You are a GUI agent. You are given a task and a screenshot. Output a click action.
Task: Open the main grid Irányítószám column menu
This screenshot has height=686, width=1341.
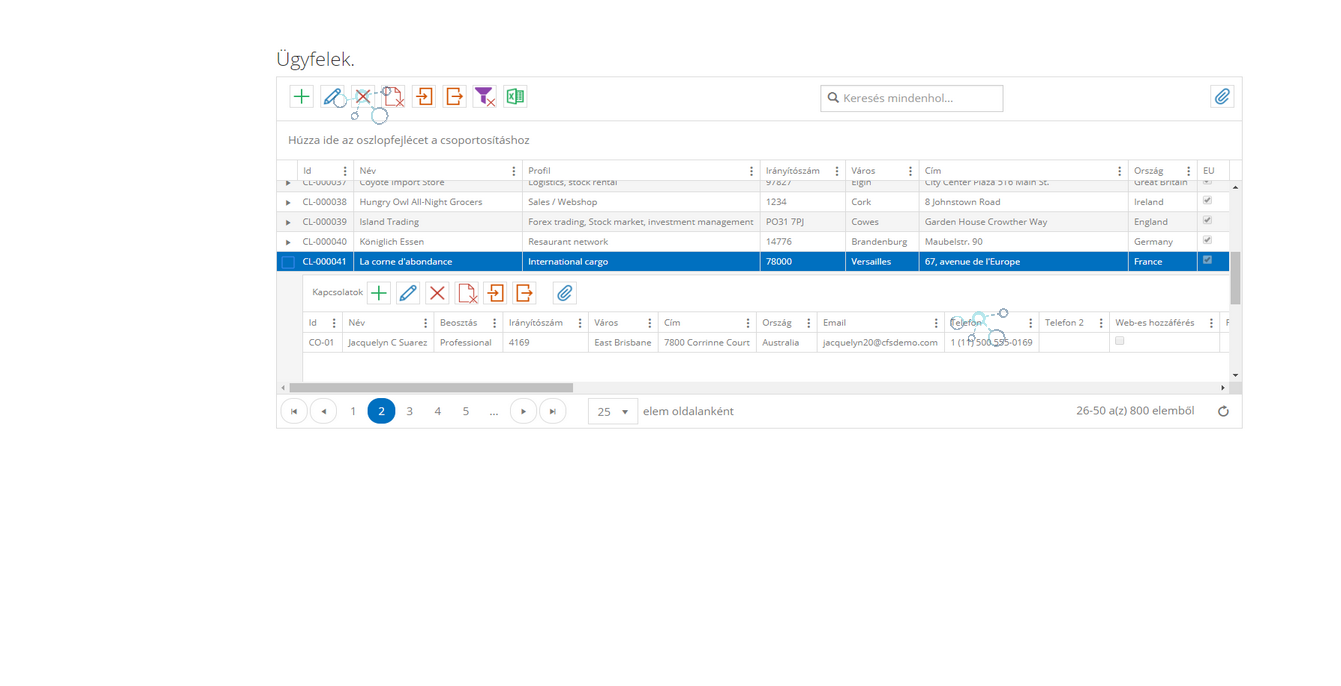837,171
